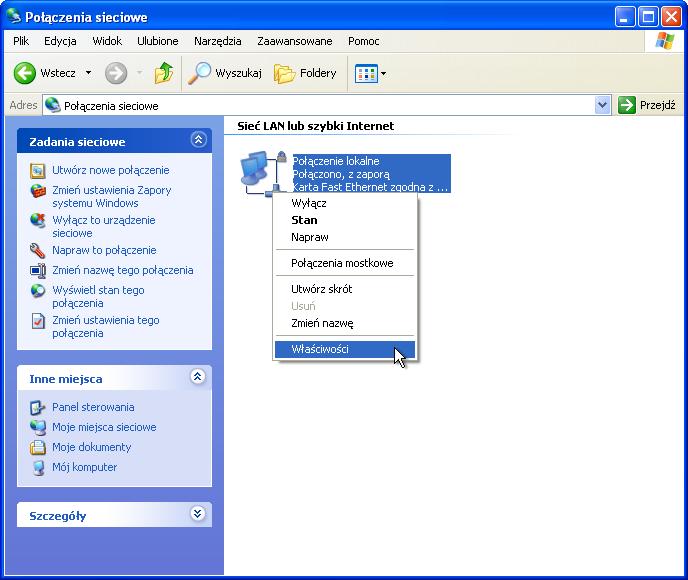Open the Mój komputer link
688x580 pixels.
pos(84,467)
